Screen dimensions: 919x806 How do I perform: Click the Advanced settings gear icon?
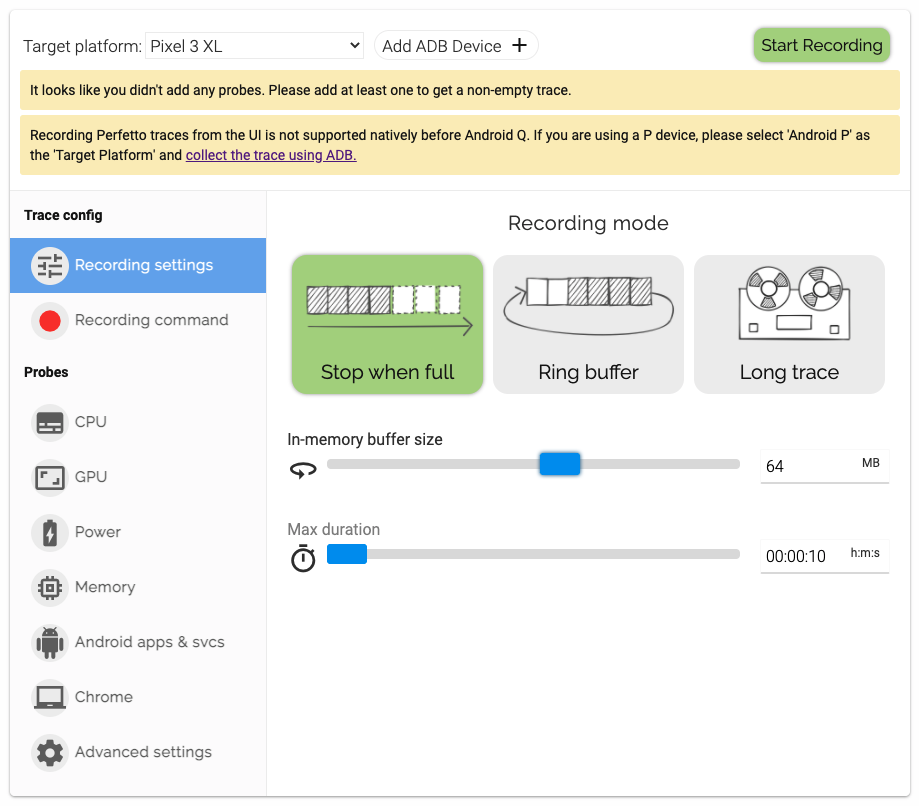(x=50, y=753)
